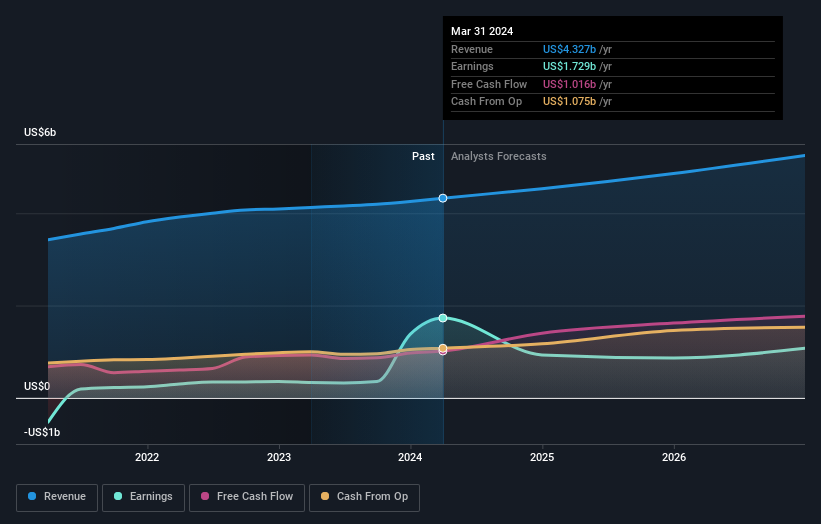Click the blue Revenue data point marker
Screen dimensions: 821x524
[443, 198]
